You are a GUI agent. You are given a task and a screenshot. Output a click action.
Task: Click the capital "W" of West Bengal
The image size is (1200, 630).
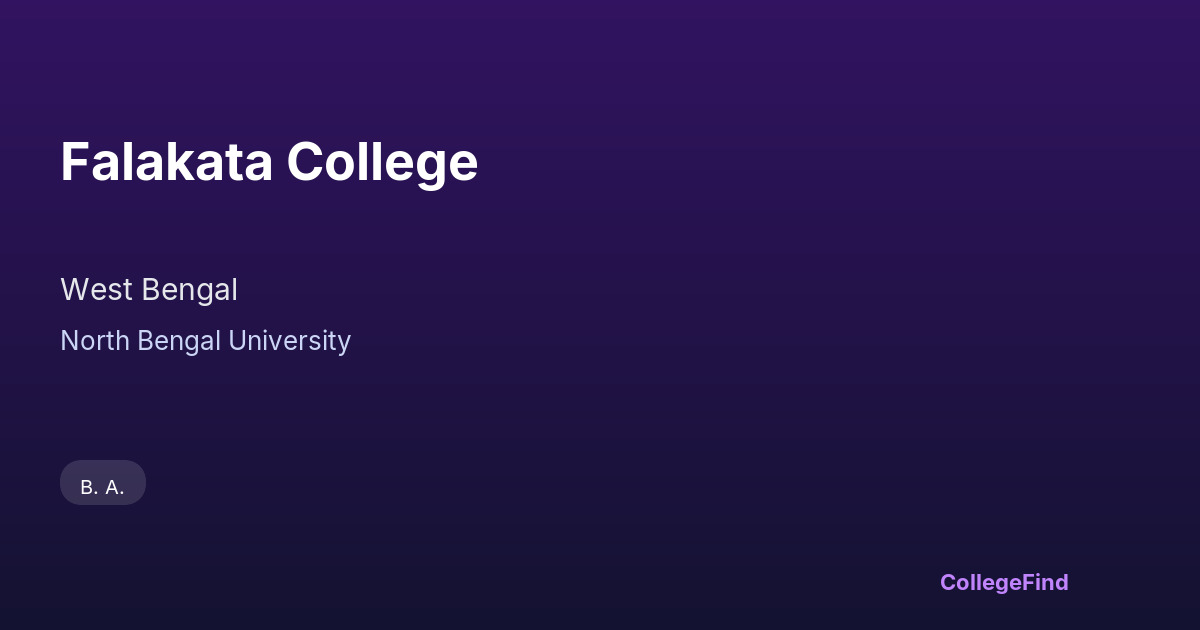click(74, 290)
